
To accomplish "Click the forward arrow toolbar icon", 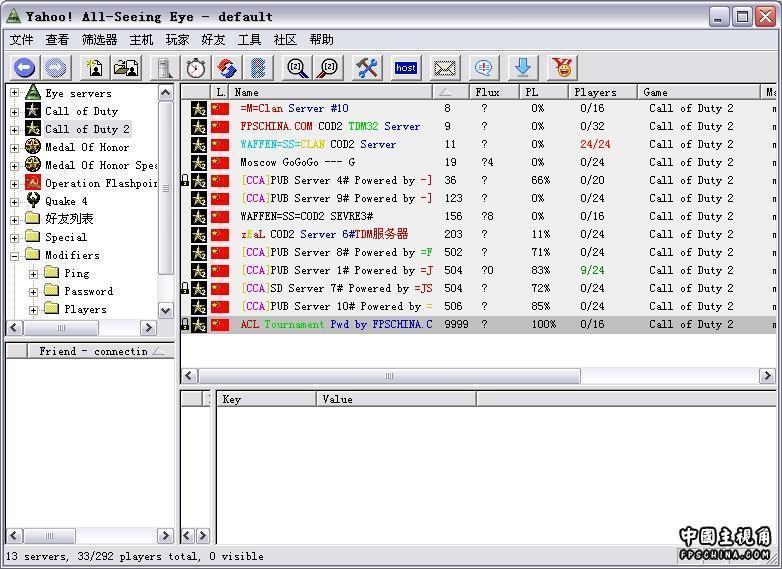I will (x=55, y=68).
